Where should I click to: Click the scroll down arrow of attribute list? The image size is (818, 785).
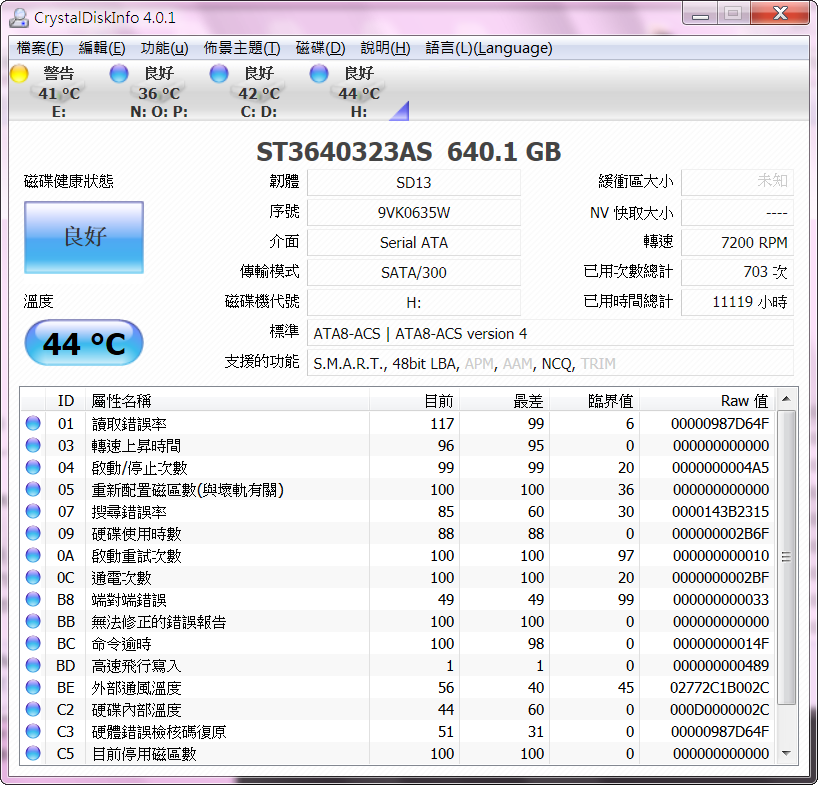[x=786, y=753]
